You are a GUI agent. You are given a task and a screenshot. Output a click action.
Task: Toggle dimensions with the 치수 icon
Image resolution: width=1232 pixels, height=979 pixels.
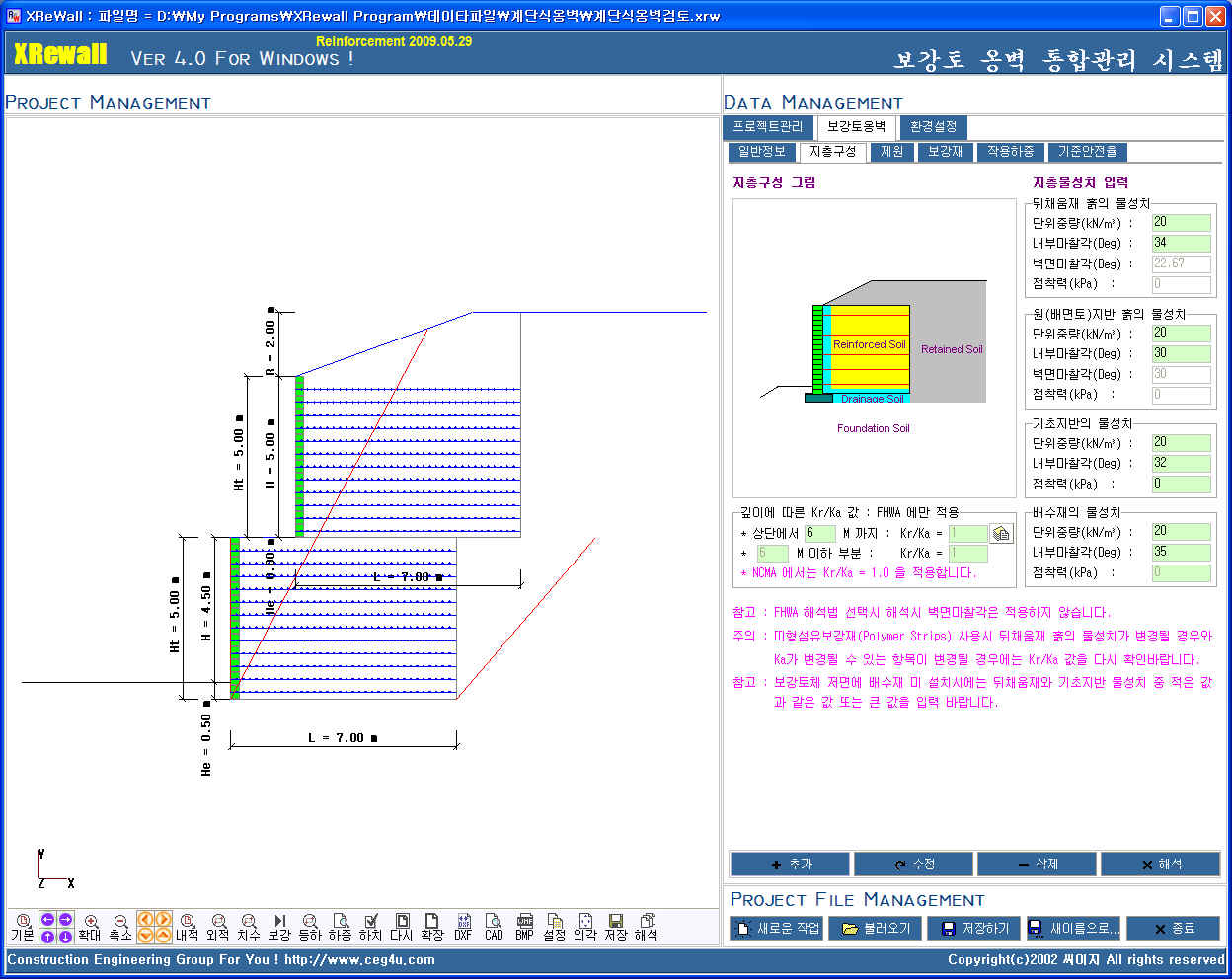point(249,927)
